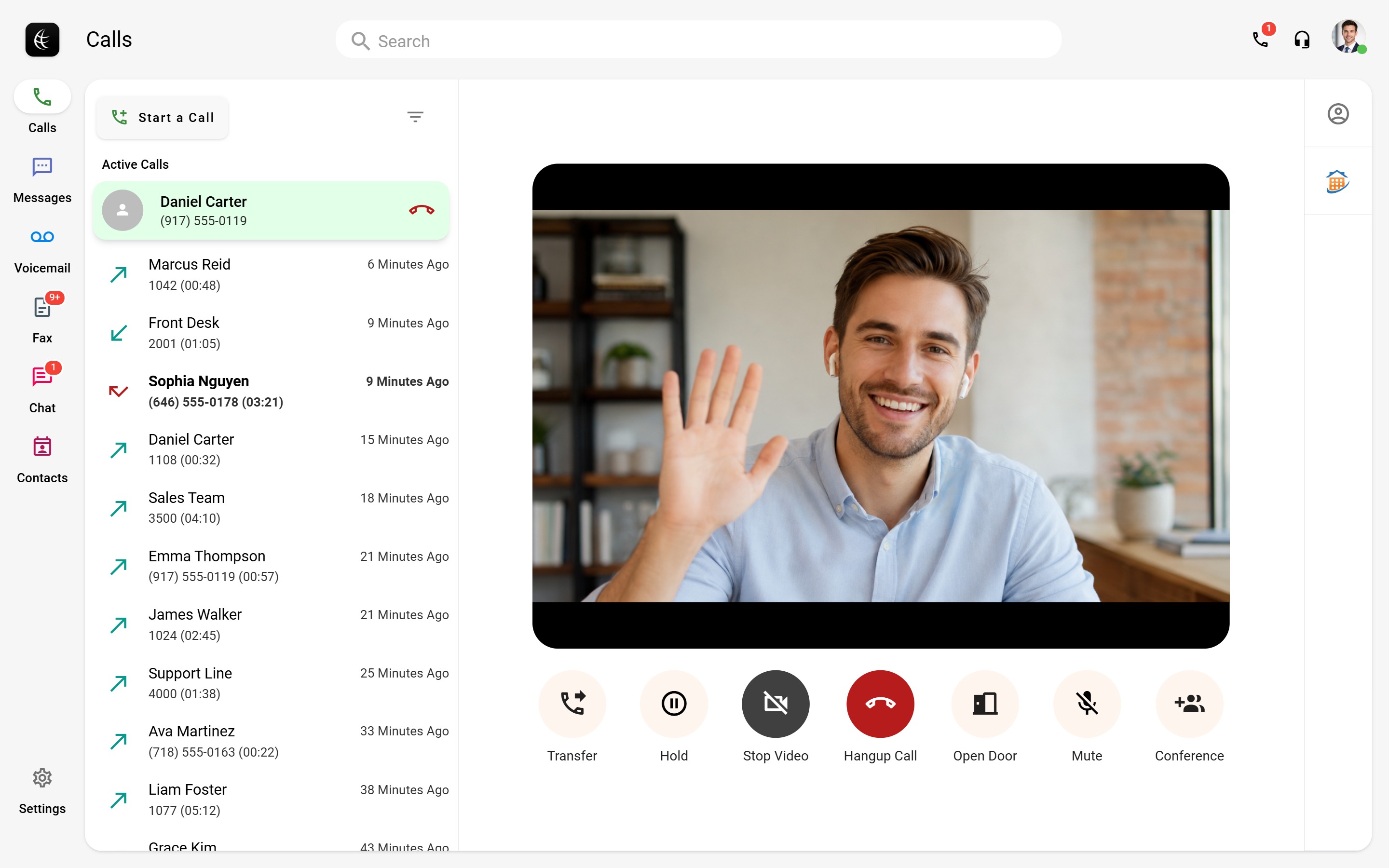Click outgoing arrow for Liam Foster
Viewport: 1389px width, 868px height.
pos(119,800)
